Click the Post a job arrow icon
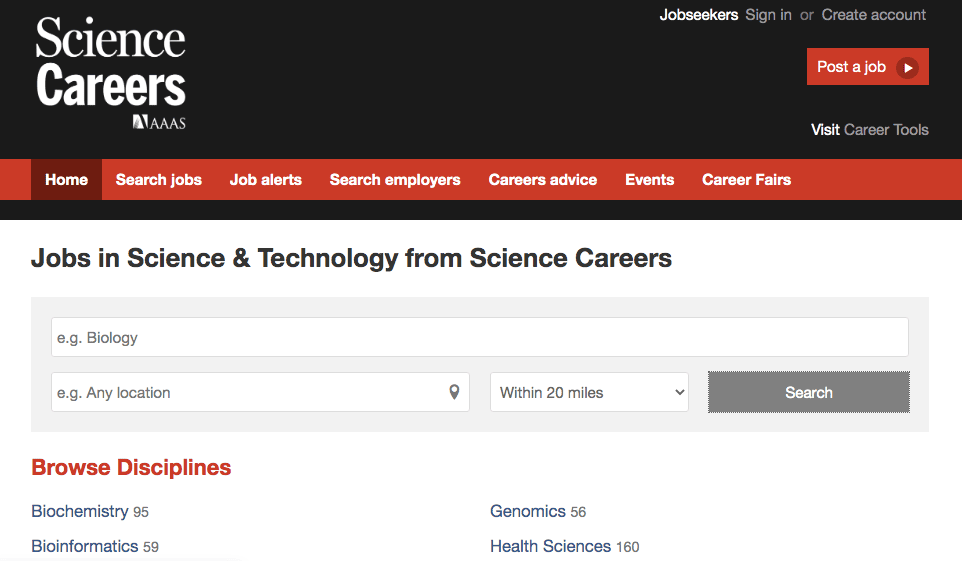Image resolution: width=962 pixels, height=561 pixels. tap(907, 67)
